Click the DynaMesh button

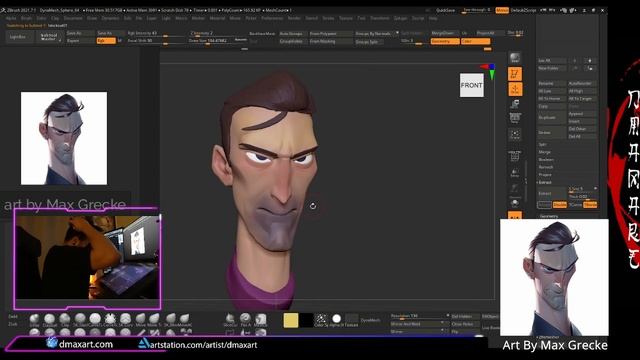pyautogui.click(x=371, y=320)
